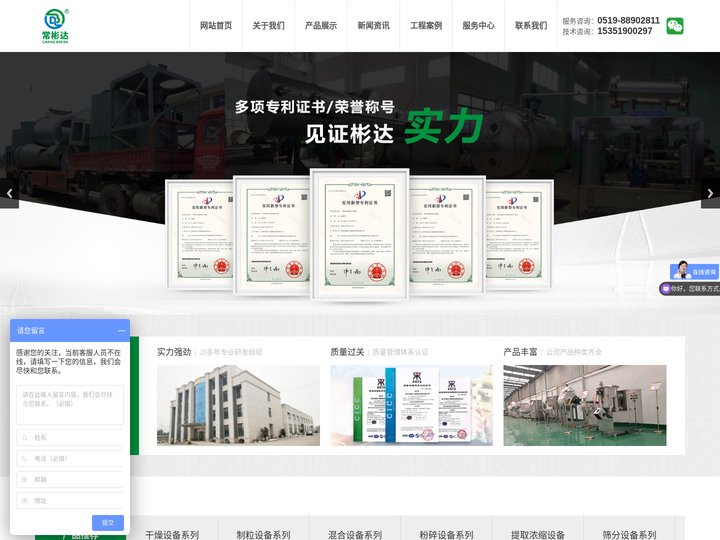Screen dimensions: 720x540
Task: Click the leftmost patent certificate in banner
Action: pyautogui.click(x=201, y=235)
